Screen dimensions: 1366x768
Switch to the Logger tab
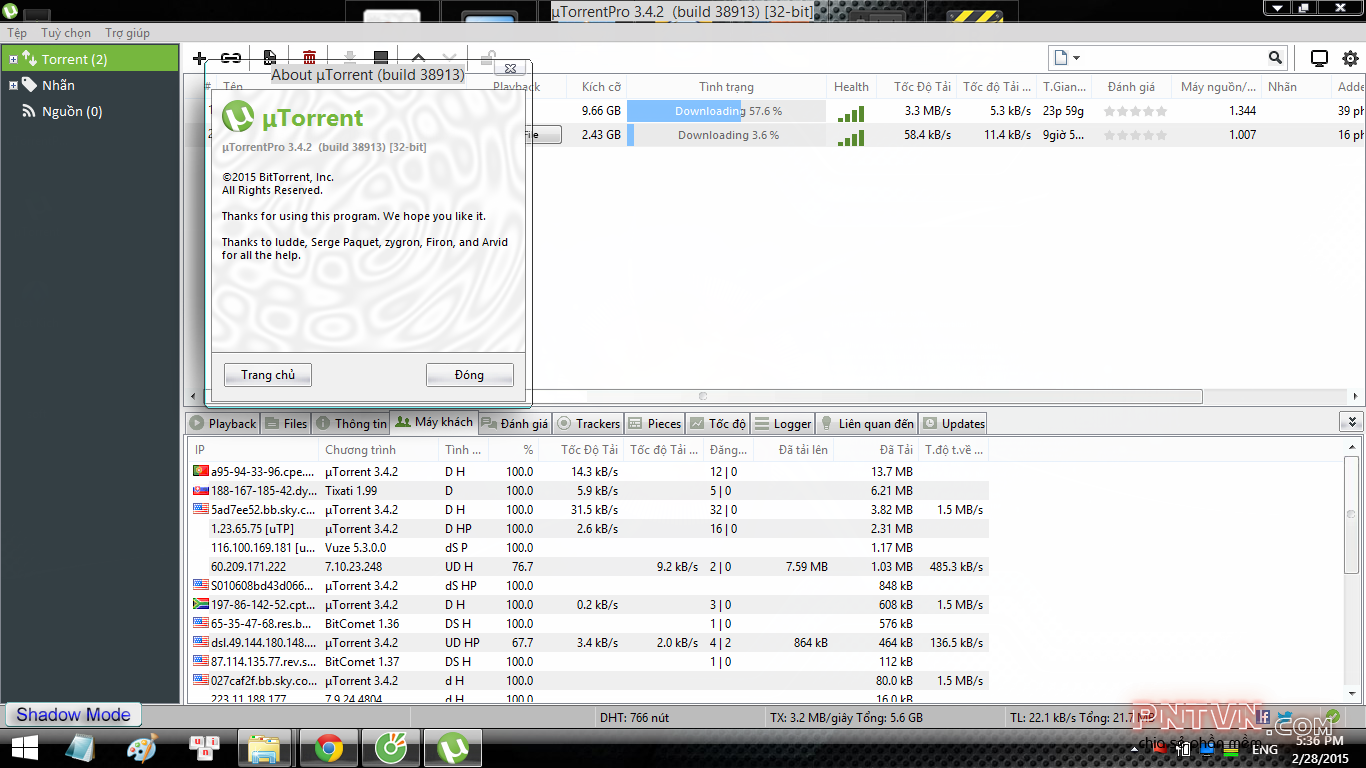point(783,423)
